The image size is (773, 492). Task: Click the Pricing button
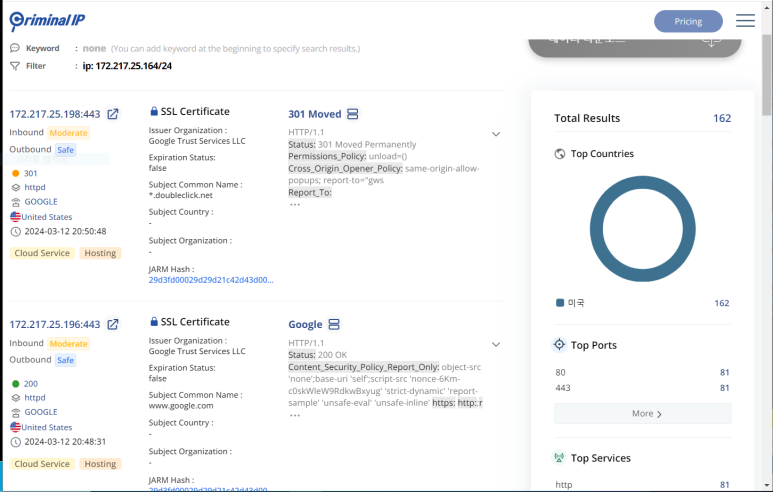(x=688, y=21)
